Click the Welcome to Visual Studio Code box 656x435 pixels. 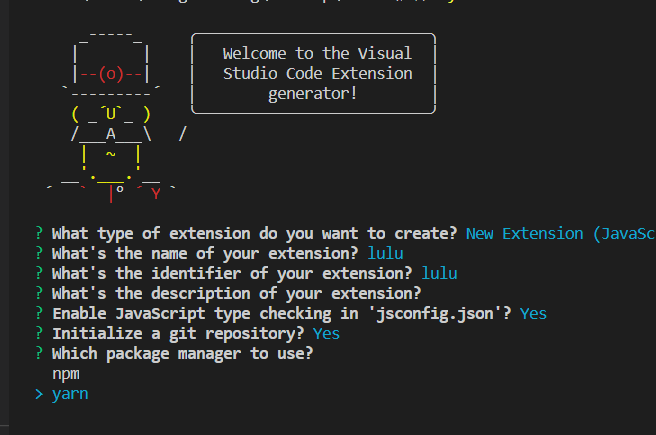coord(313,74)
